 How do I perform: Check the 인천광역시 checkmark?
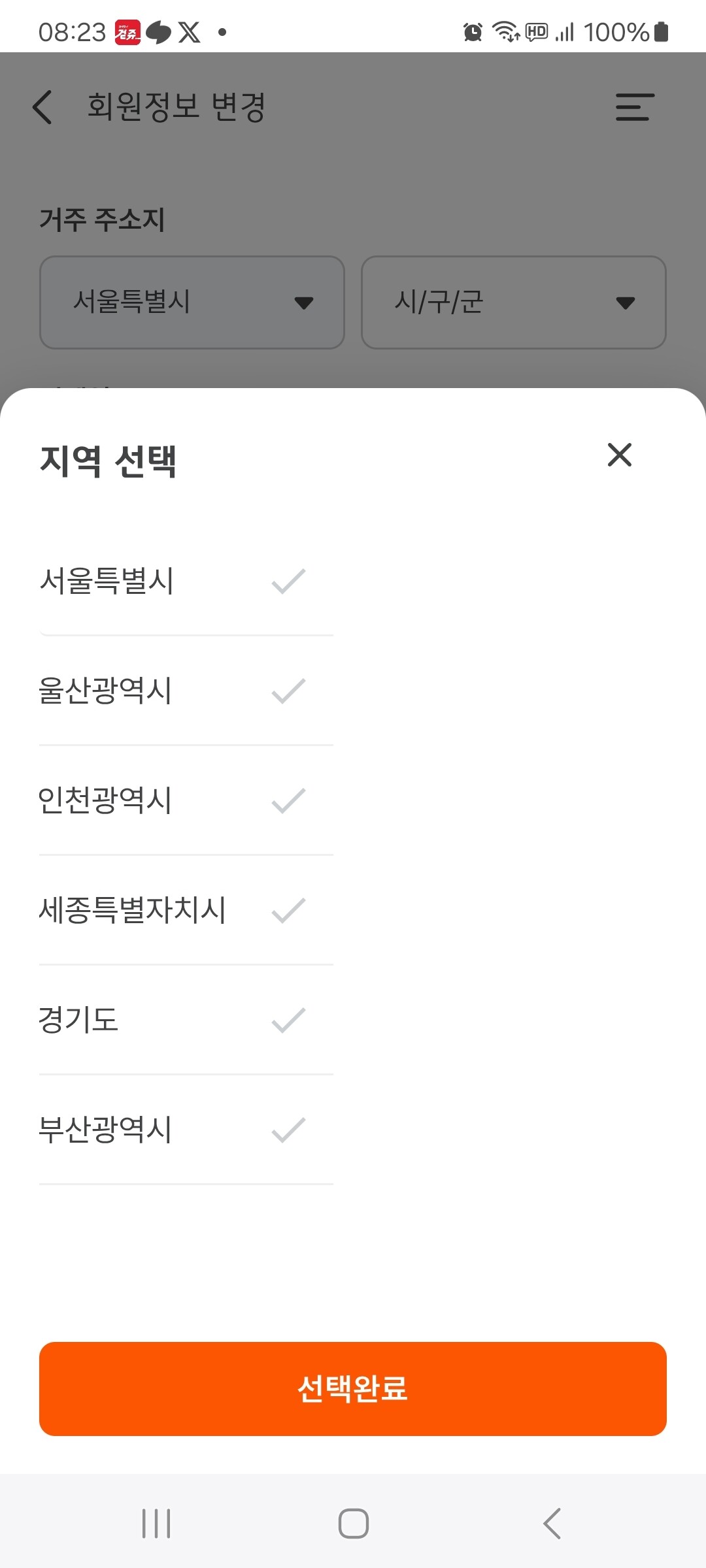click(x=288, y=800)
